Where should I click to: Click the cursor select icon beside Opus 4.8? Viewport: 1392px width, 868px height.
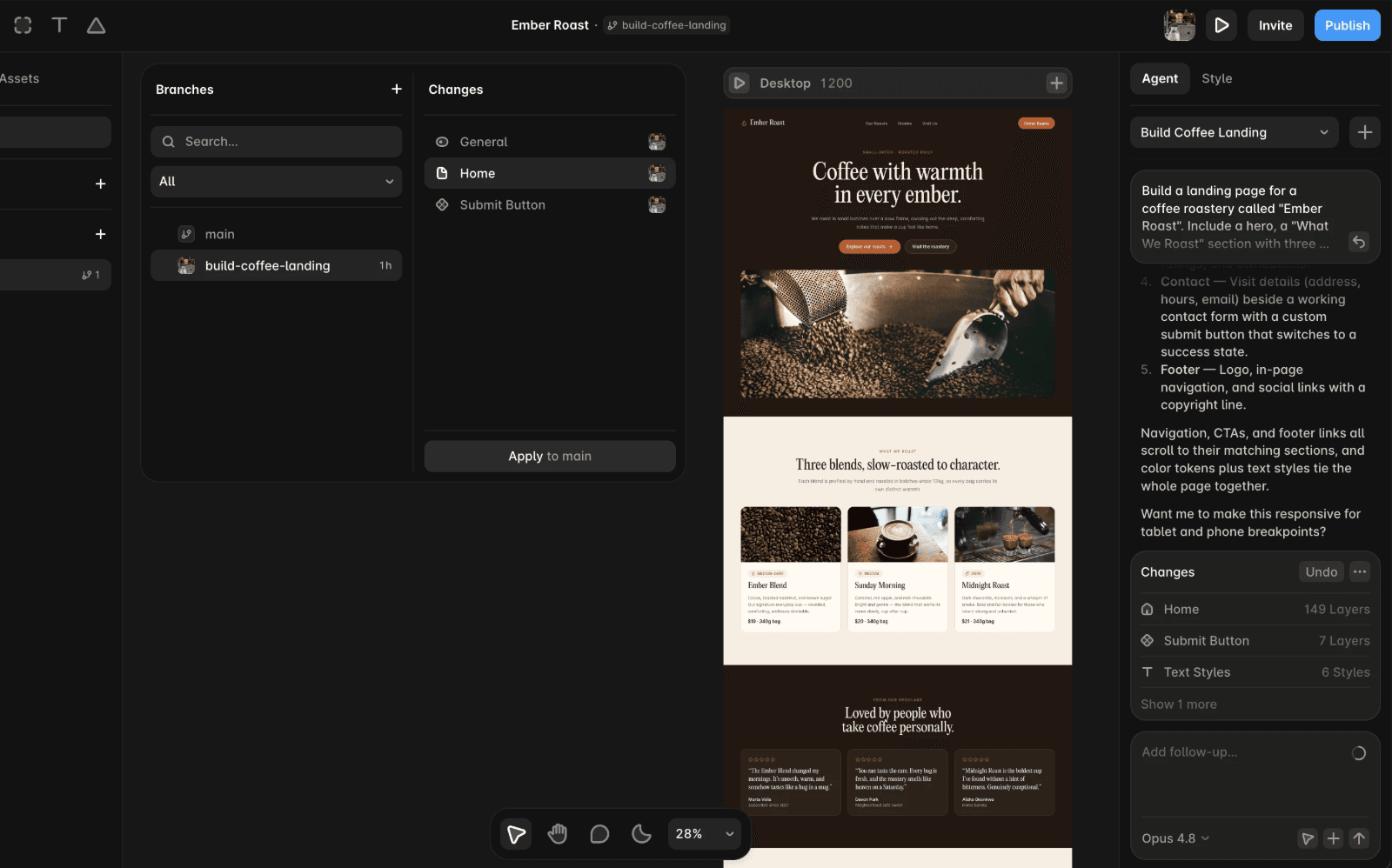1307,838
